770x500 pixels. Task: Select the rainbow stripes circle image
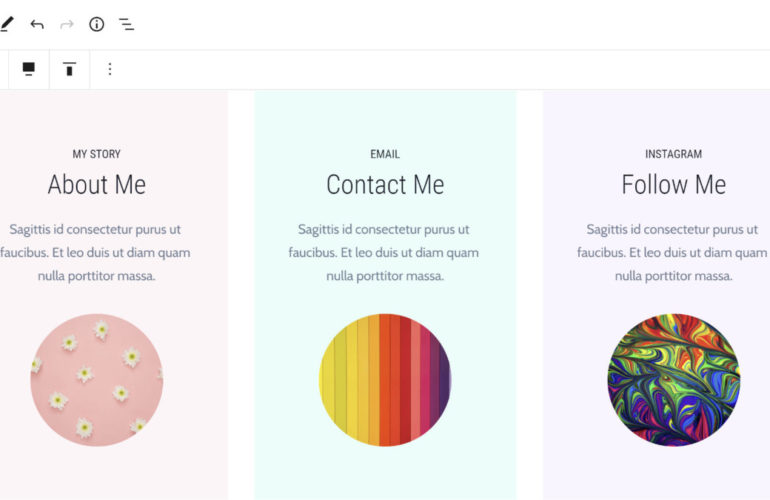385,380
